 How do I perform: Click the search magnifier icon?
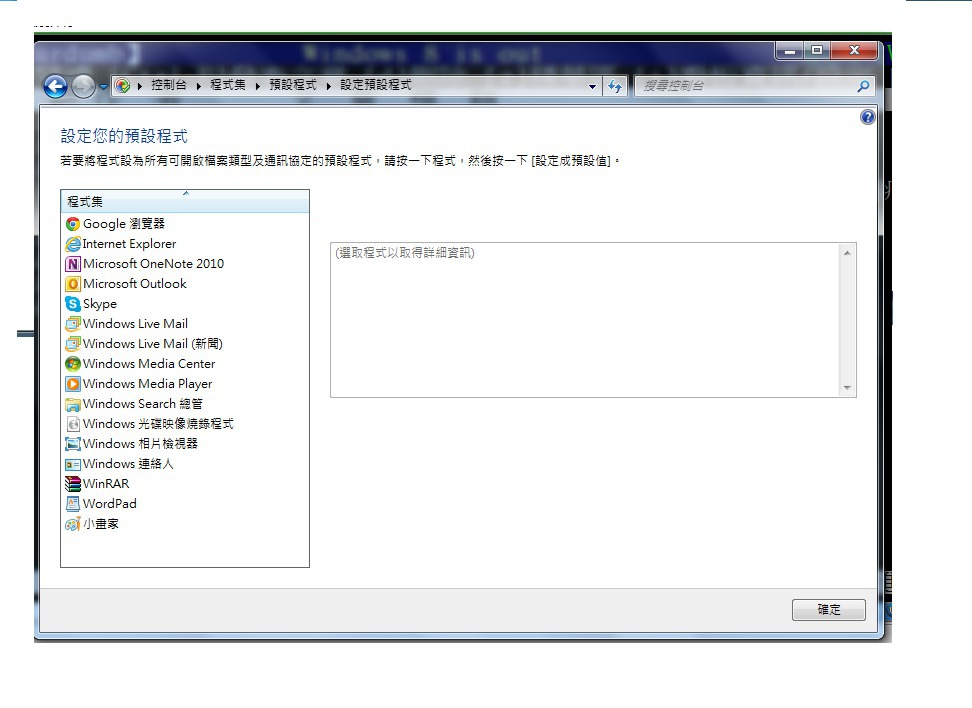pos(863,86)
